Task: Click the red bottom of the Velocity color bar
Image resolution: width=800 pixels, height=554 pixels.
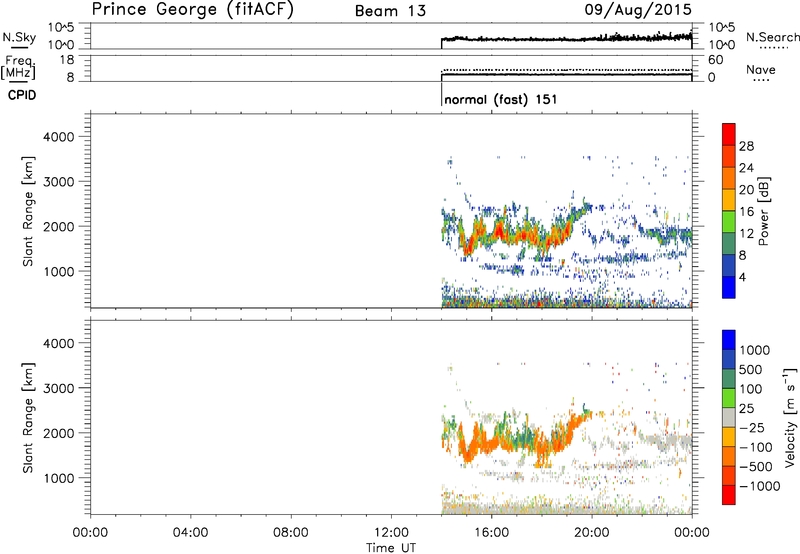Action: (x=729, y=495)
